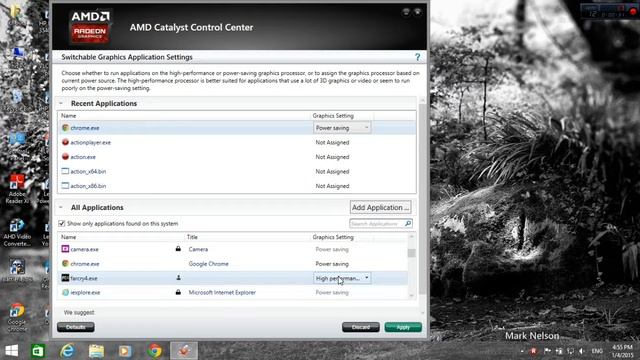Click the lock icon beside Microsoft Internet Explorer
The height and width of the screenshot is (360, 640).
click(178, 292)
